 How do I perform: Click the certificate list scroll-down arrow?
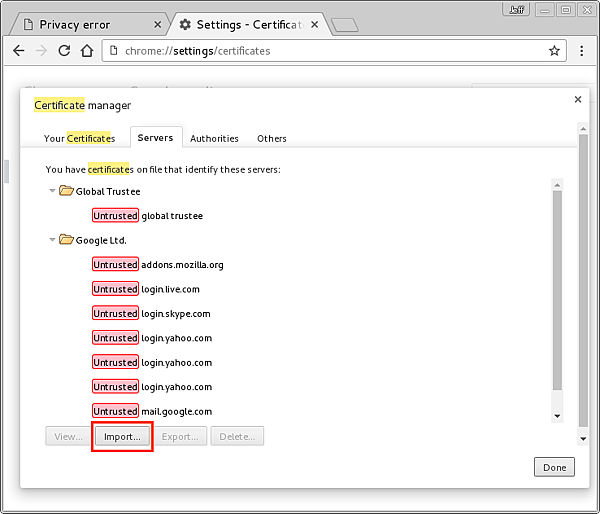point(557,416)
